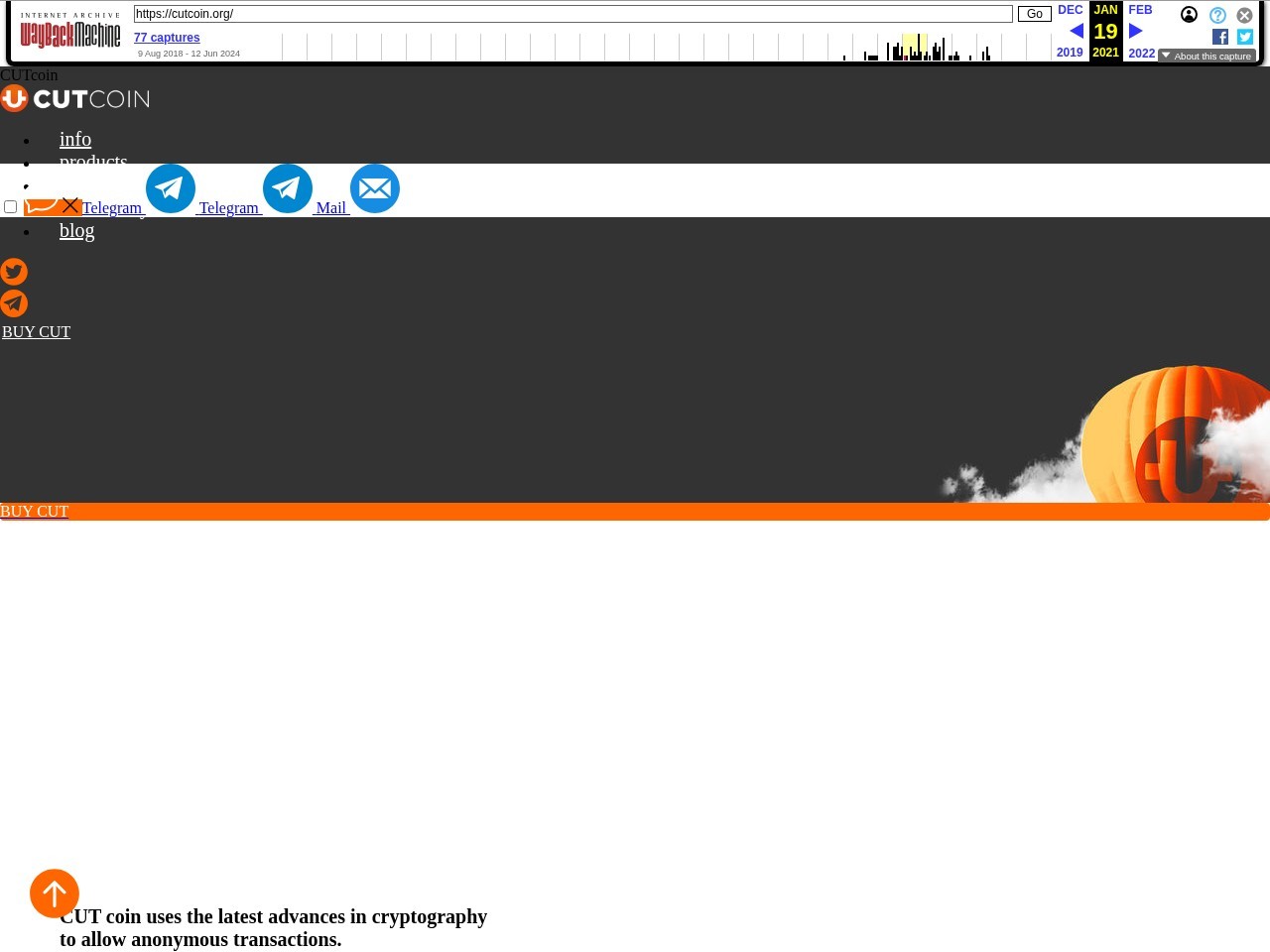The image size is (1270, 952).
Task: Click BUY CUT link in dark header
Action: (x=37, y=331)
